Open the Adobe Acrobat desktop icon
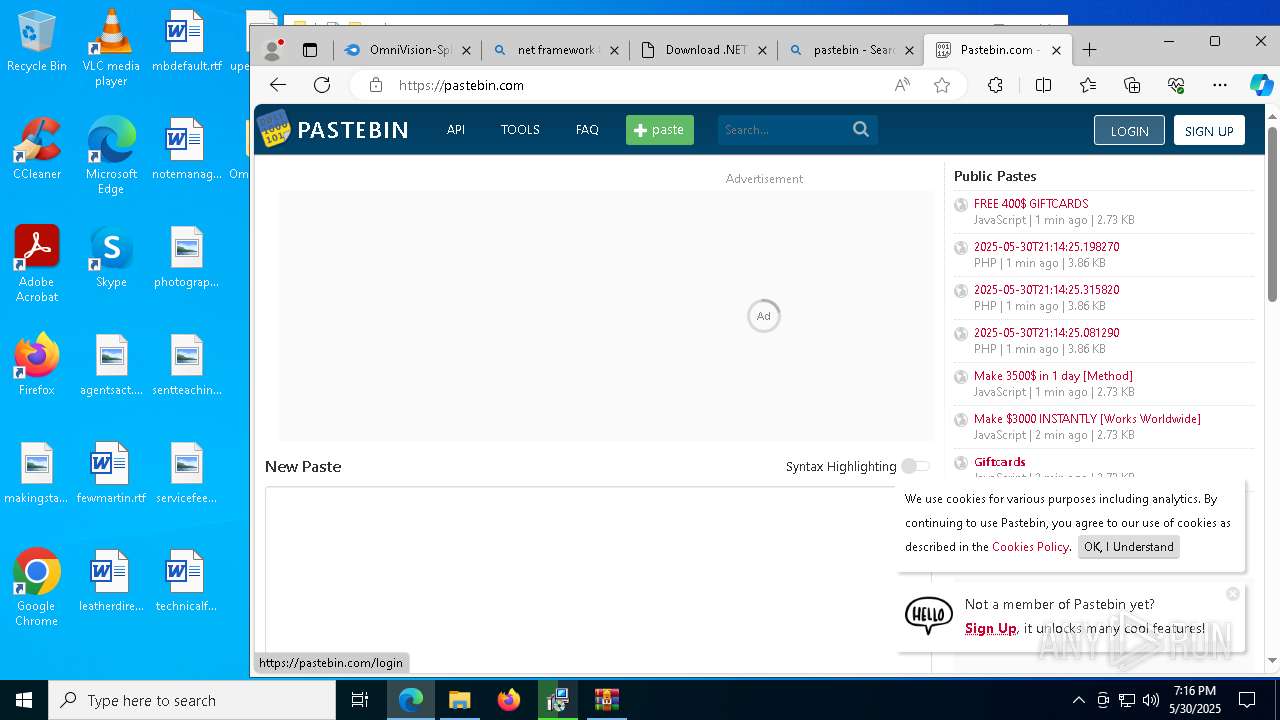 pyautogui.click(x=37, y=264)
